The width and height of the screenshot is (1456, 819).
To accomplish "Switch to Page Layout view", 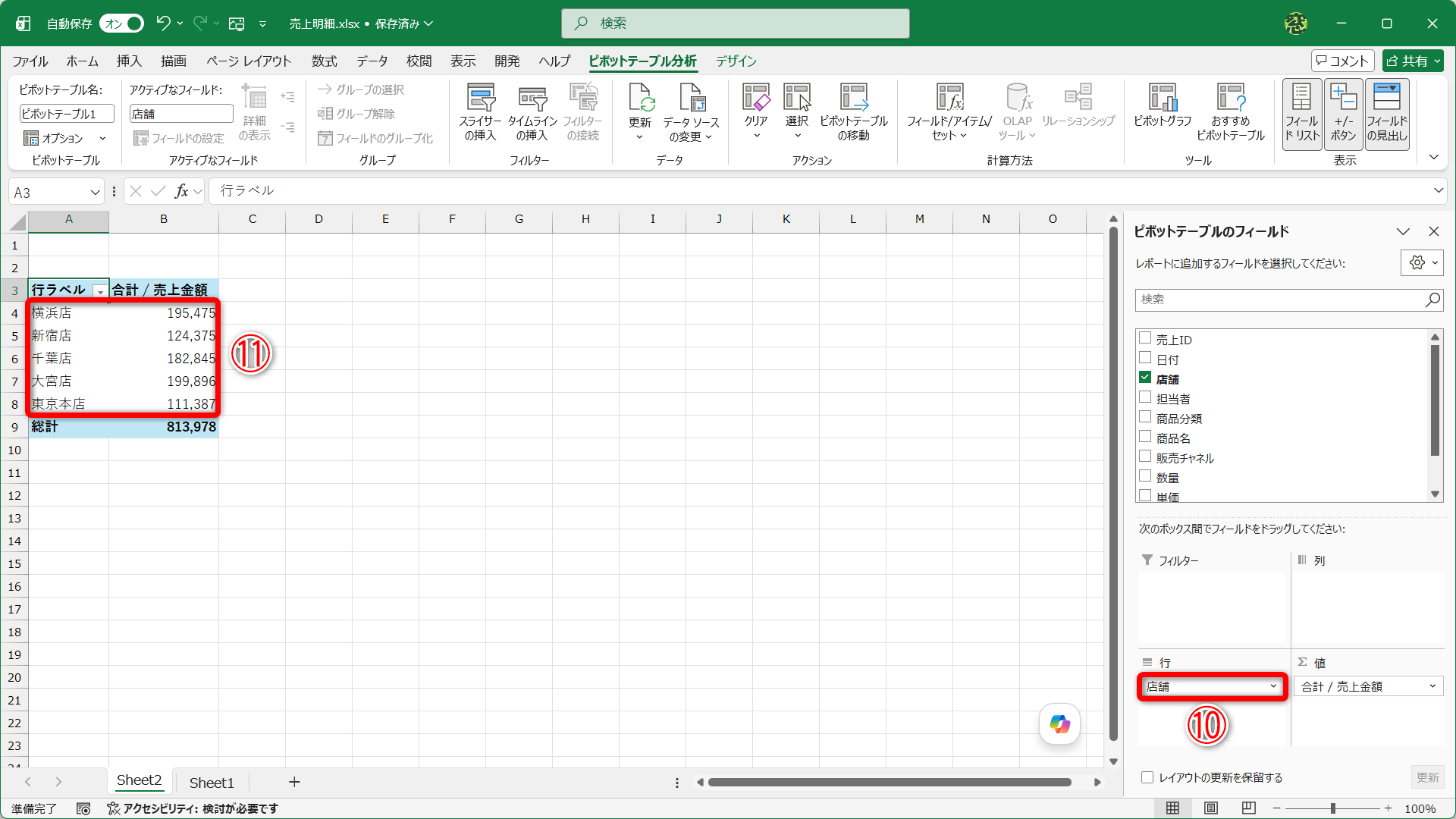I will coord(1211,808).
